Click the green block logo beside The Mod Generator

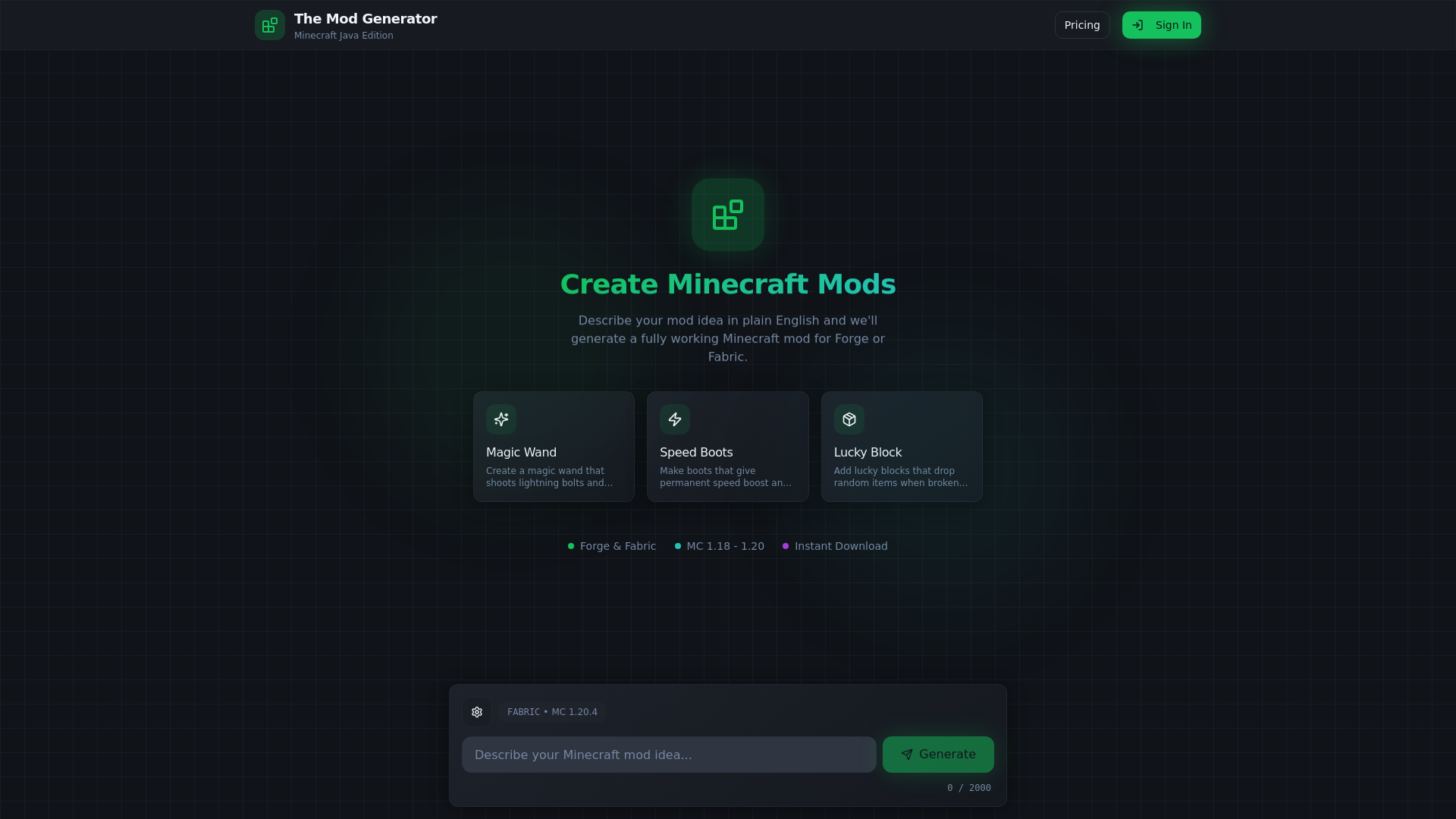coord(269,24)
